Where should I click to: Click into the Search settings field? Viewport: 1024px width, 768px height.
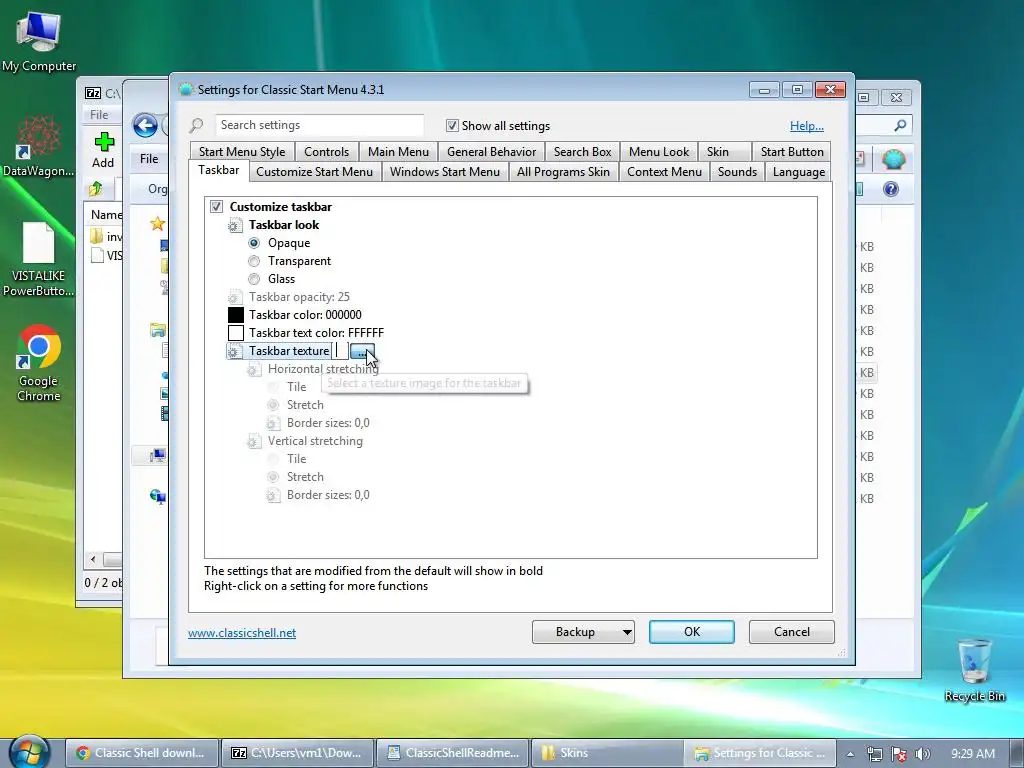click(x=319, y=125)
